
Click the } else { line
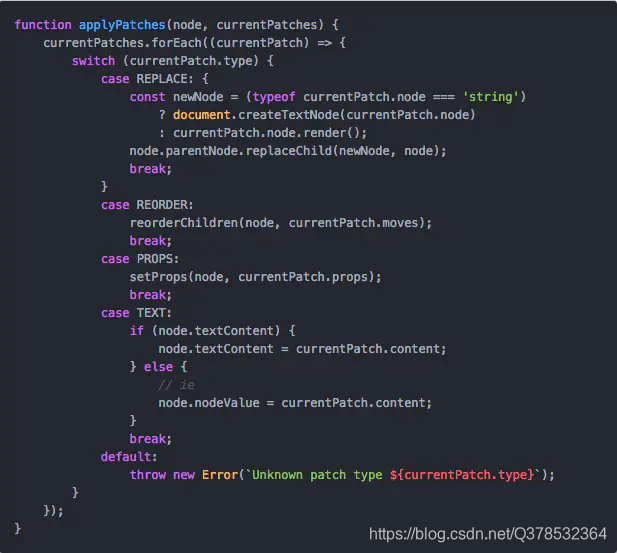(159, 367)
